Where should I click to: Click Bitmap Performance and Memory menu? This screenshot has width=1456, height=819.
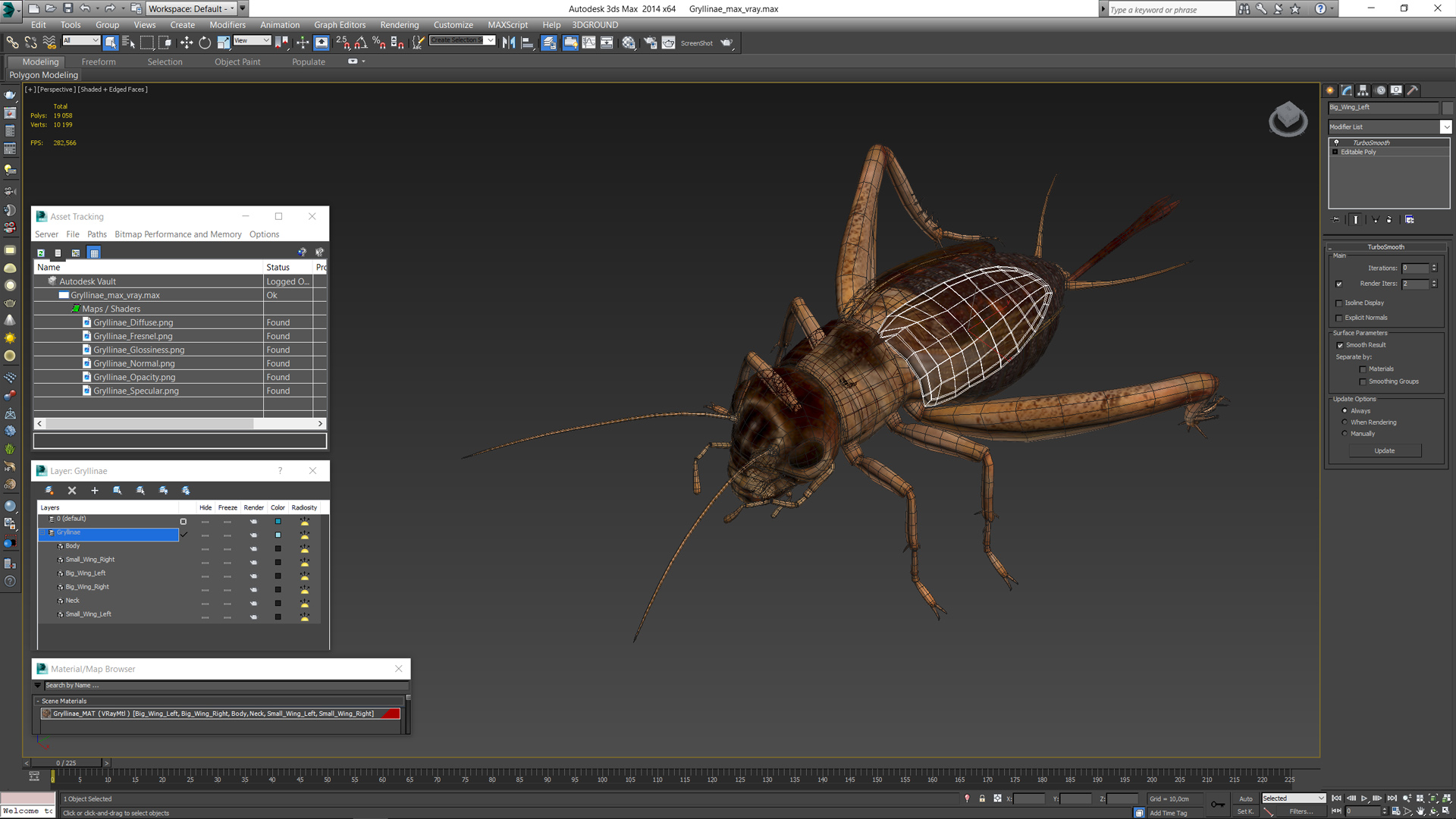(x=178, y=234)
